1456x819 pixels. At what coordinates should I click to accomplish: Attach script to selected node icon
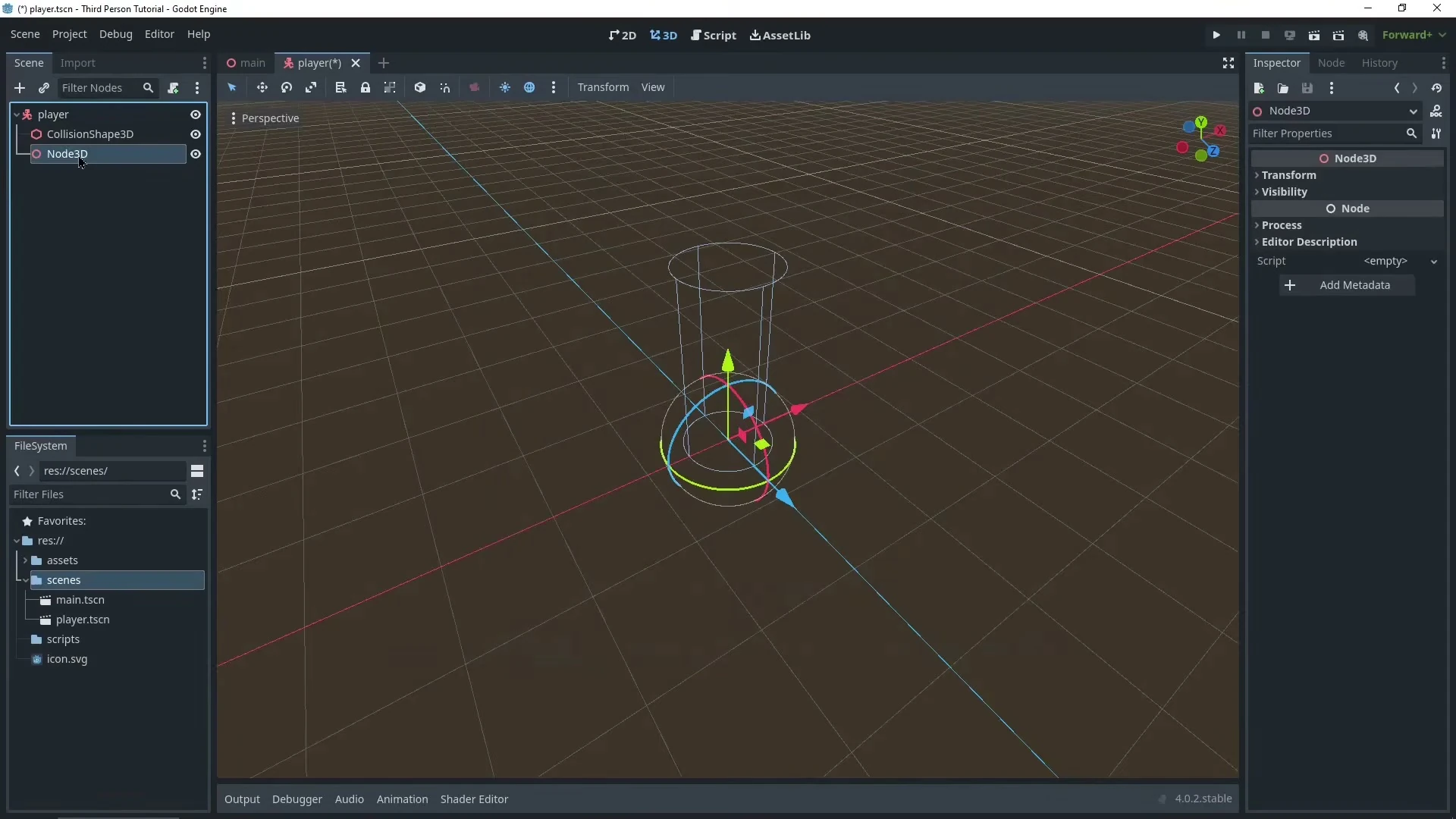tap(174, 88)
